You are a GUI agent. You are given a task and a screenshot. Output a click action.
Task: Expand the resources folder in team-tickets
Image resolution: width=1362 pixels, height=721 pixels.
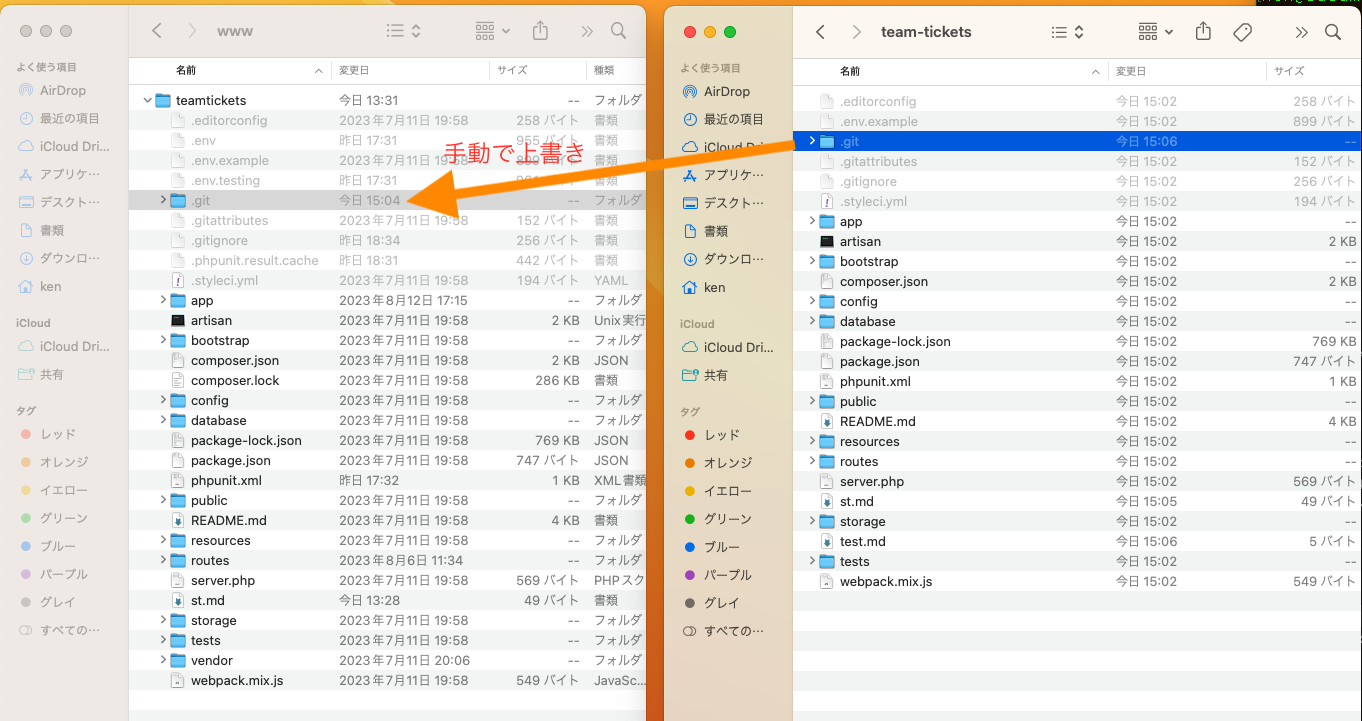(x=812, y=441)
